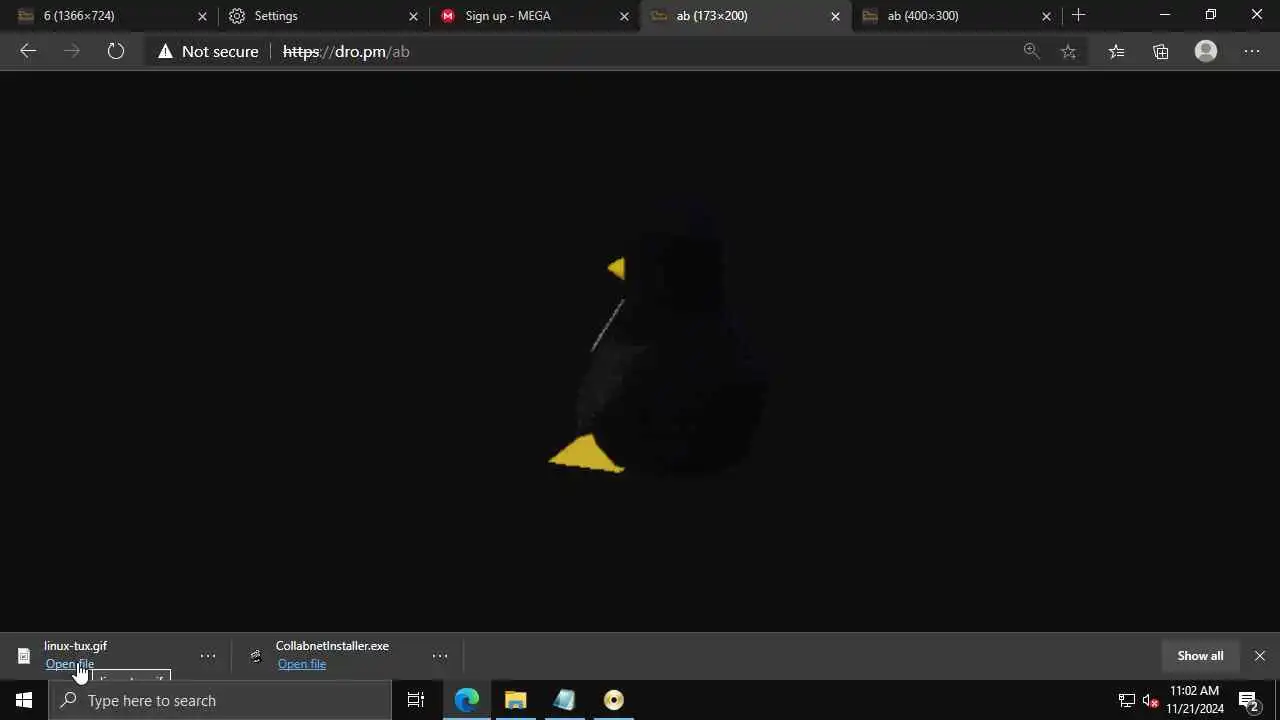Go forward to the next page
Viewport: 1280px width, 720px height.
click(x=72, y=51)
